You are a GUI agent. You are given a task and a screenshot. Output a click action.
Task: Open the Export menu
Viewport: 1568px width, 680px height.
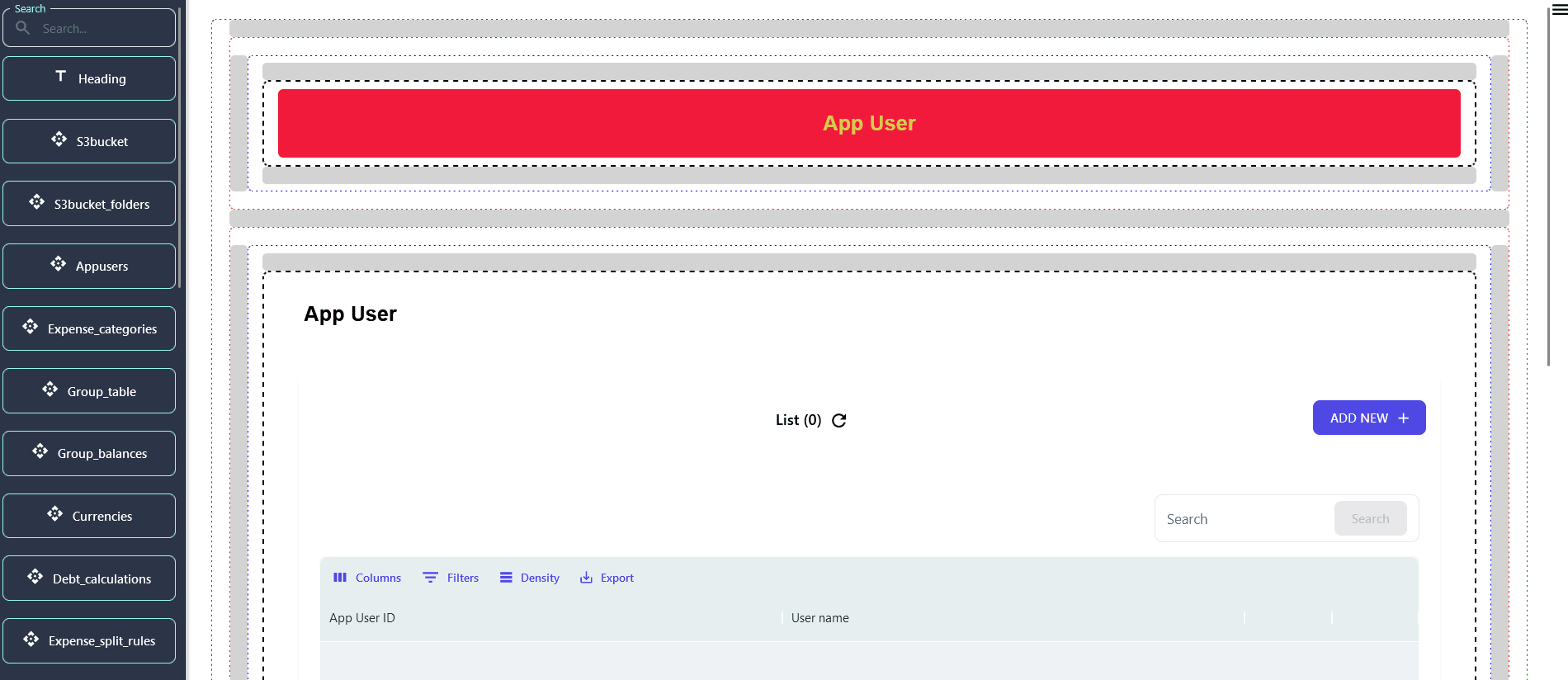click(607, 578)
